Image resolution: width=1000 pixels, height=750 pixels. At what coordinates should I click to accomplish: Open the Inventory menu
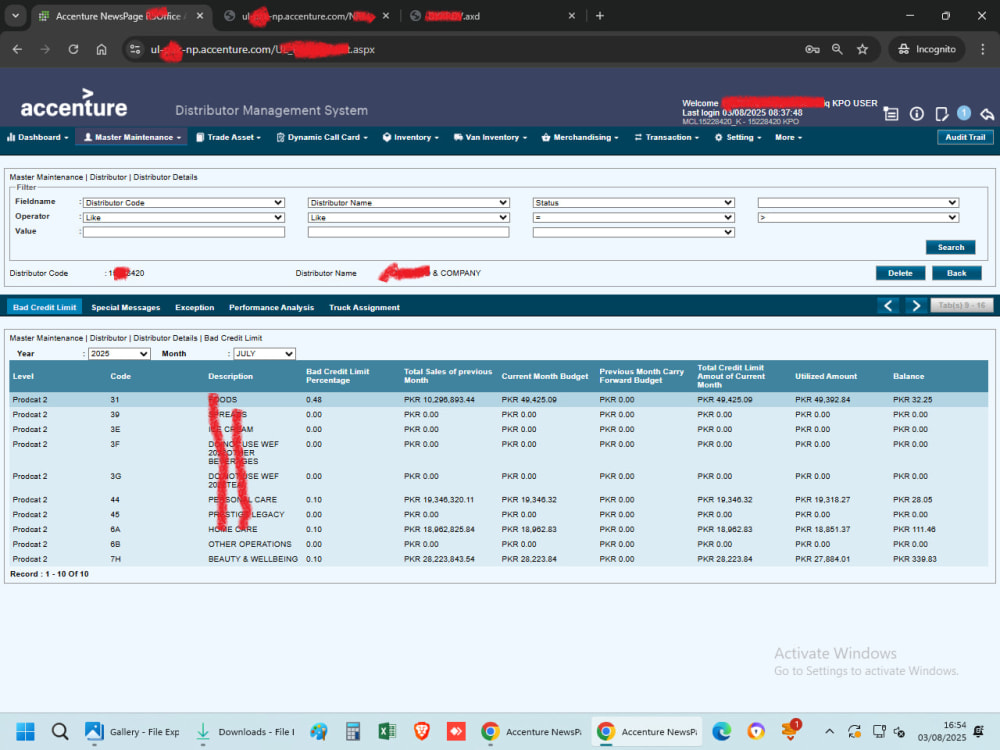coord(411,137)
